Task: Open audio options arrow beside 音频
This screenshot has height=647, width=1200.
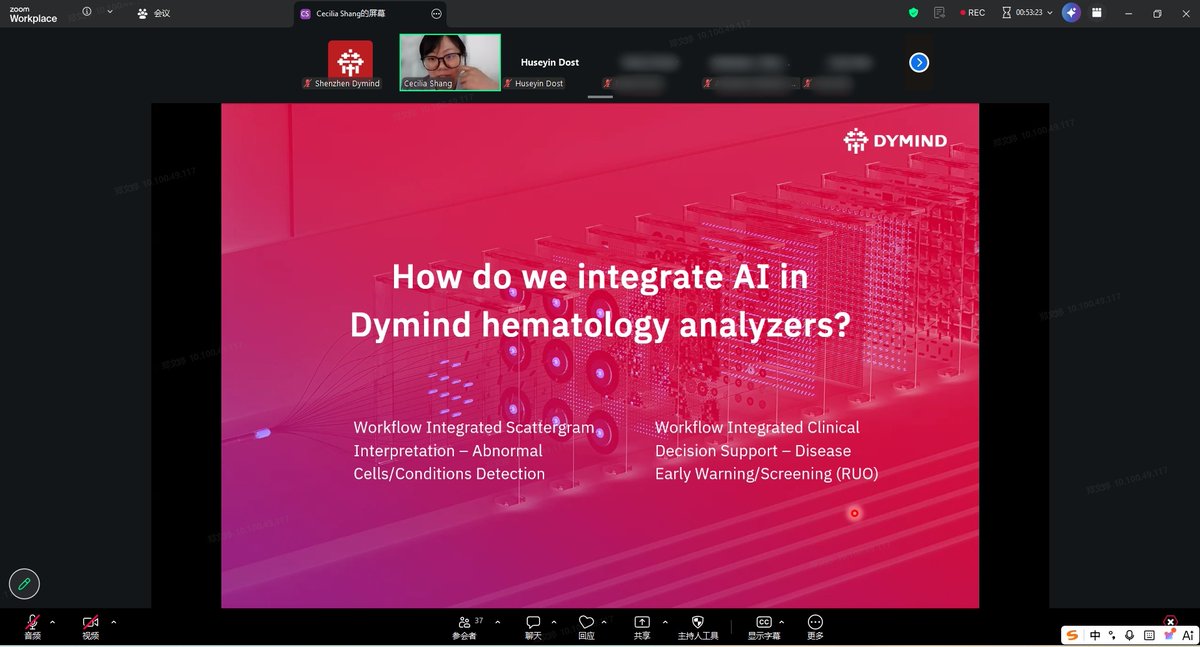Action: coord(52,622)
